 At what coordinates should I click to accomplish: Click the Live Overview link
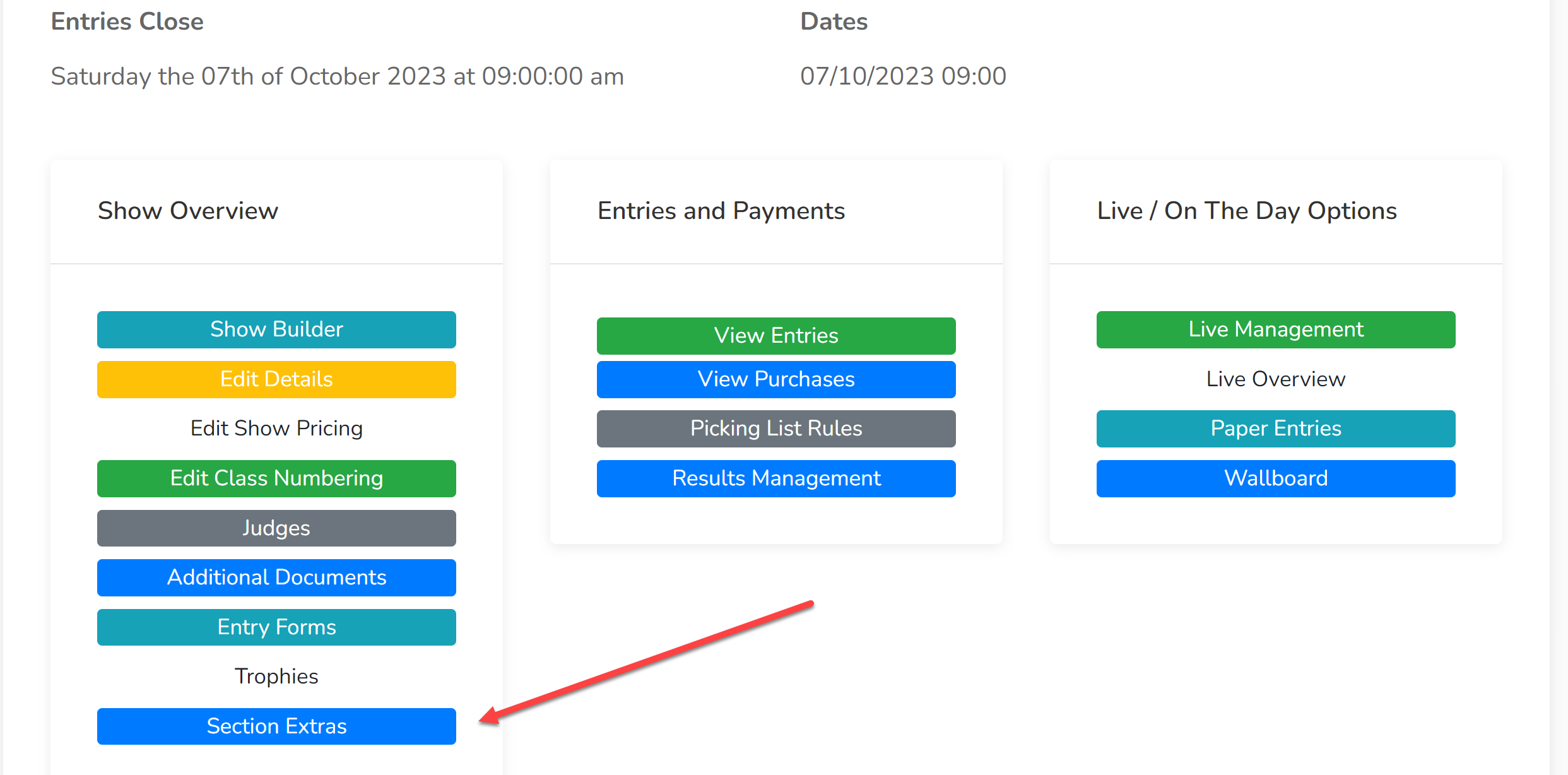(1276, 379)
